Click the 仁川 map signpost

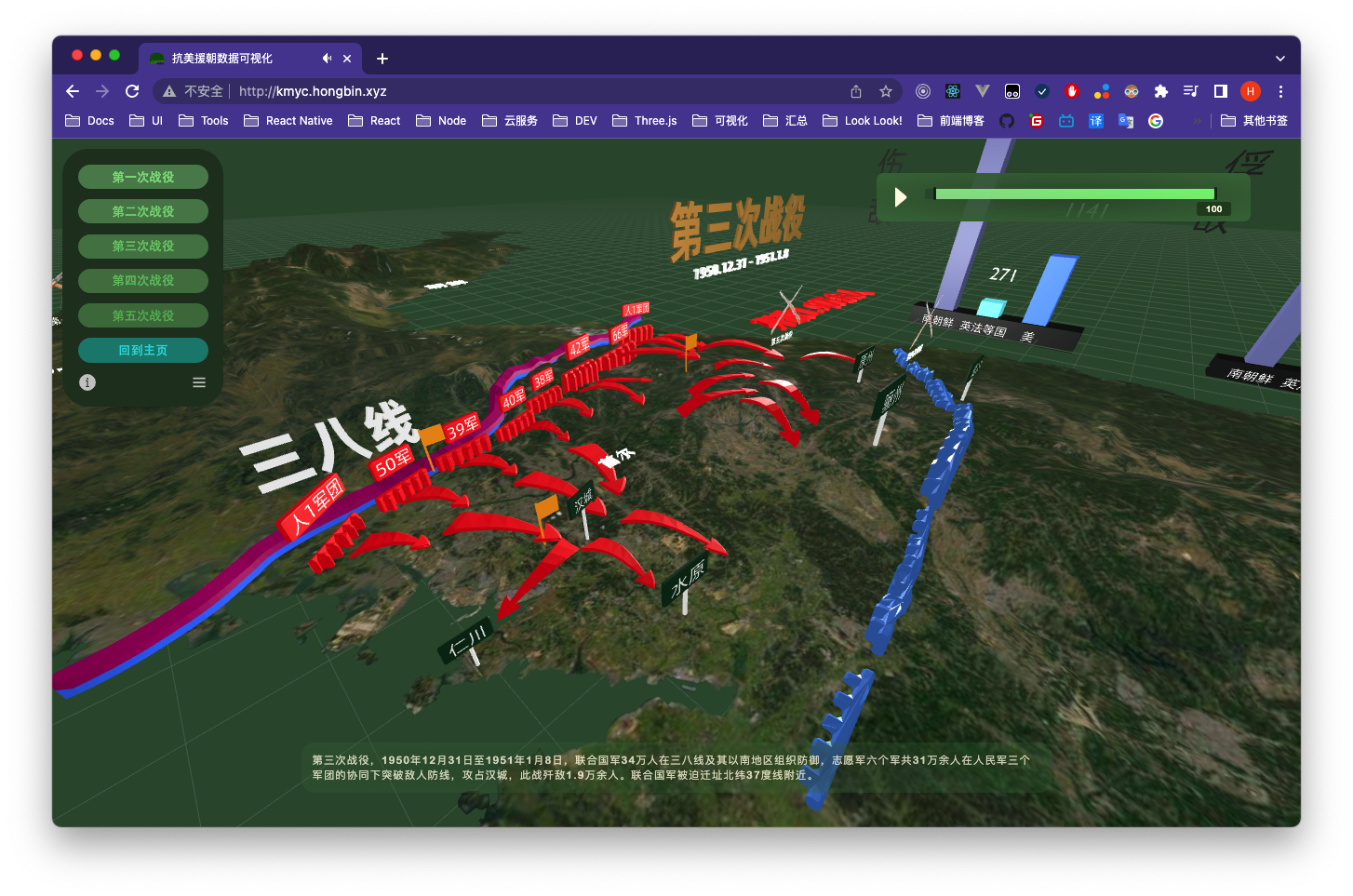[467, 640]
